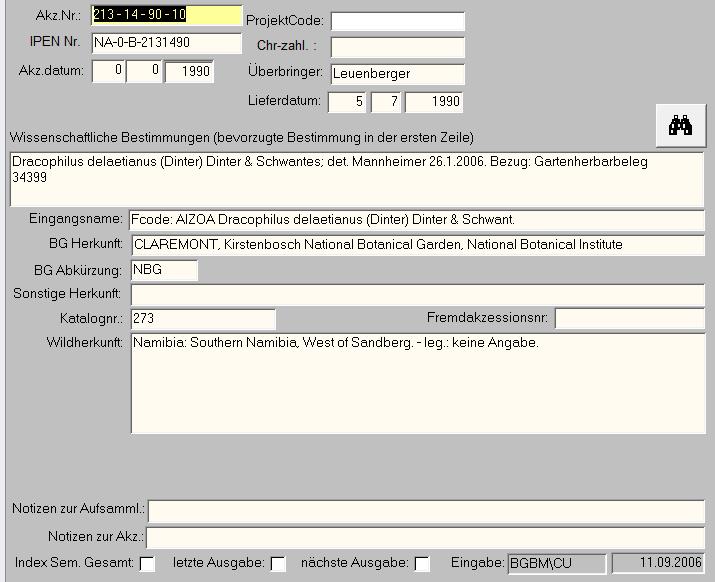The height and width of the screenshot is (582, 715).
Task: Select the Überbringer field containing Leuenberger
Action: [x=398, y=74]
